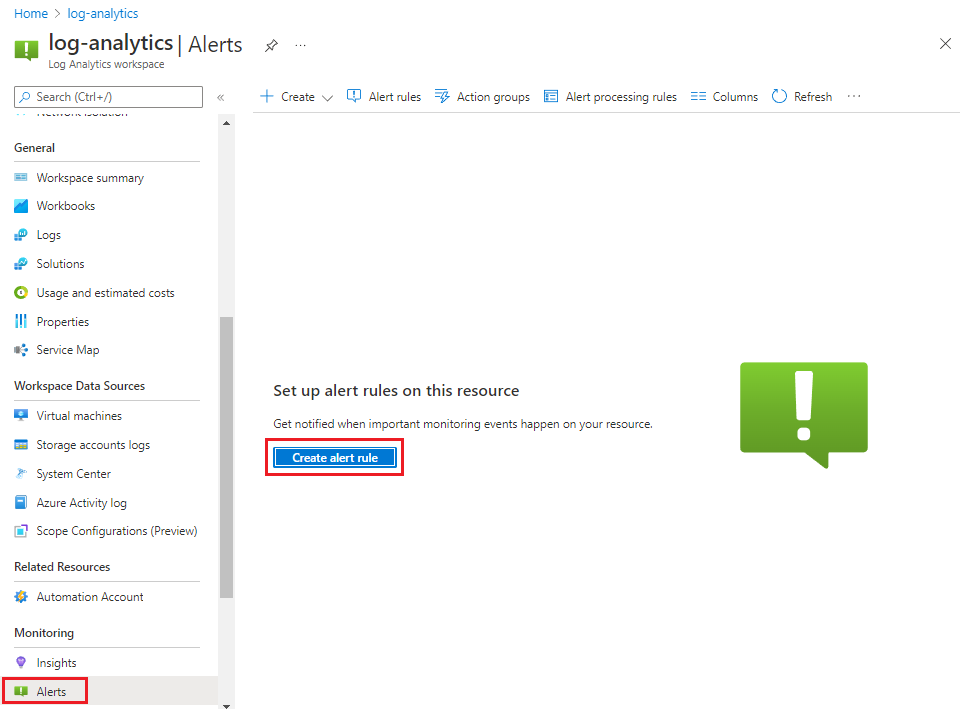Click the Refresh circular arrow icon
The width and height of the screenshot is (971, 709).
click(779, 96)
